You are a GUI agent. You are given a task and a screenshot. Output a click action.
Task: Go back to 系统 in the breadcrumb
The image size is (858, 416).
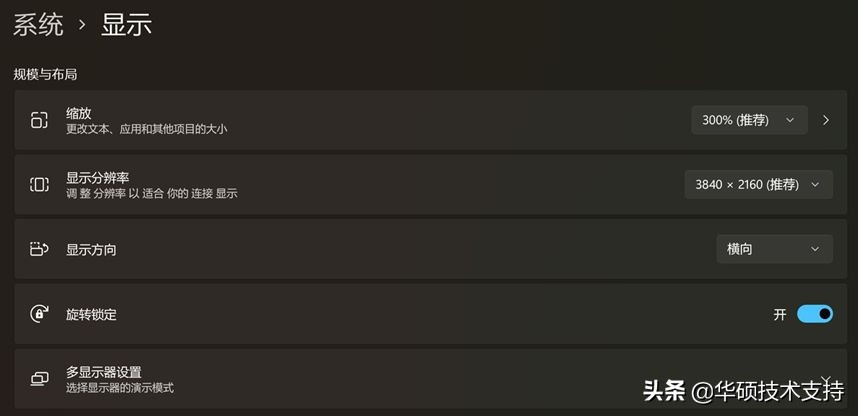point(38,25)
